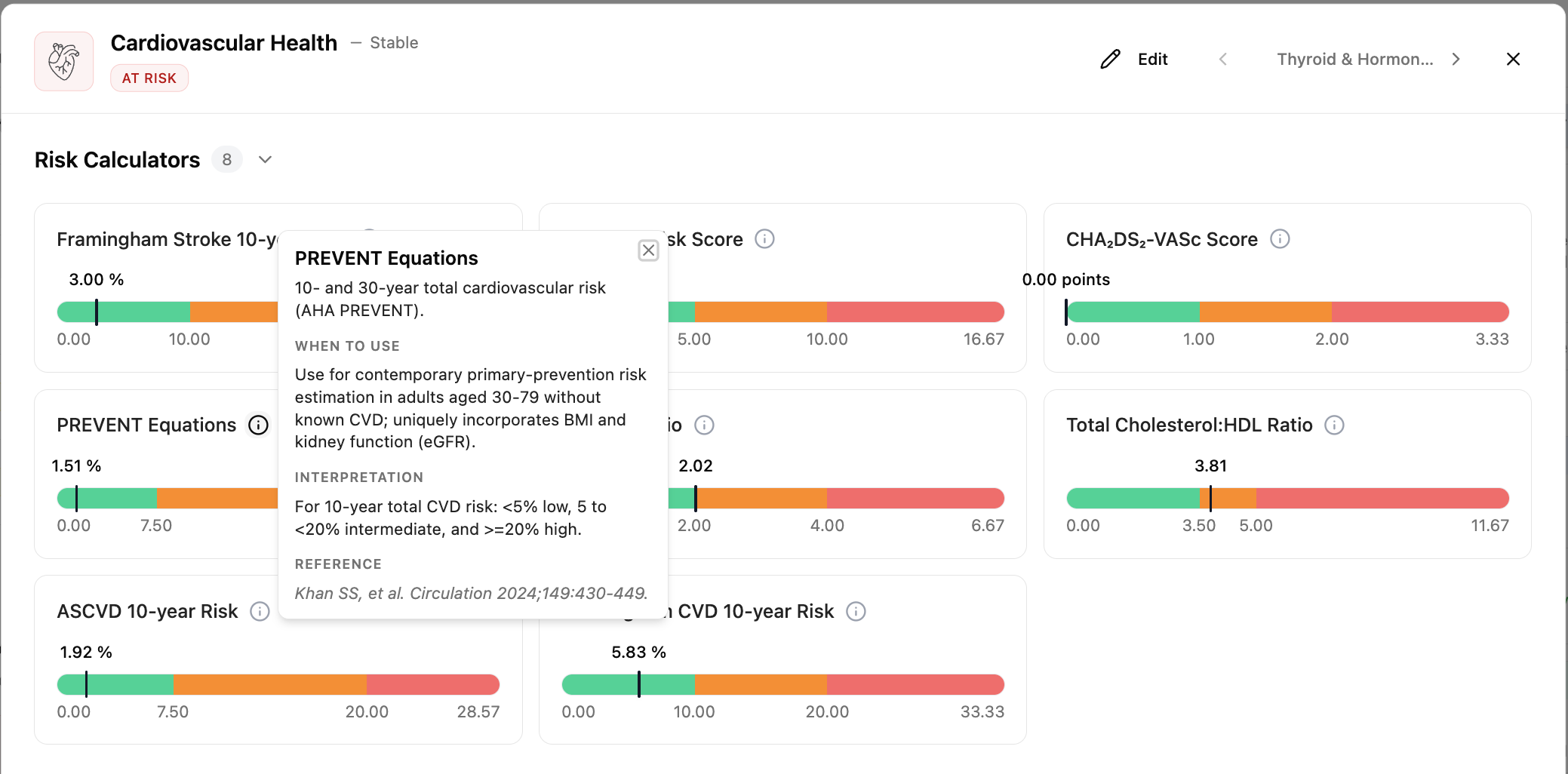Screen dimensions: 1568x774
Task: Collapse the Risk Calculators section
Action: [x=265, y=160]
